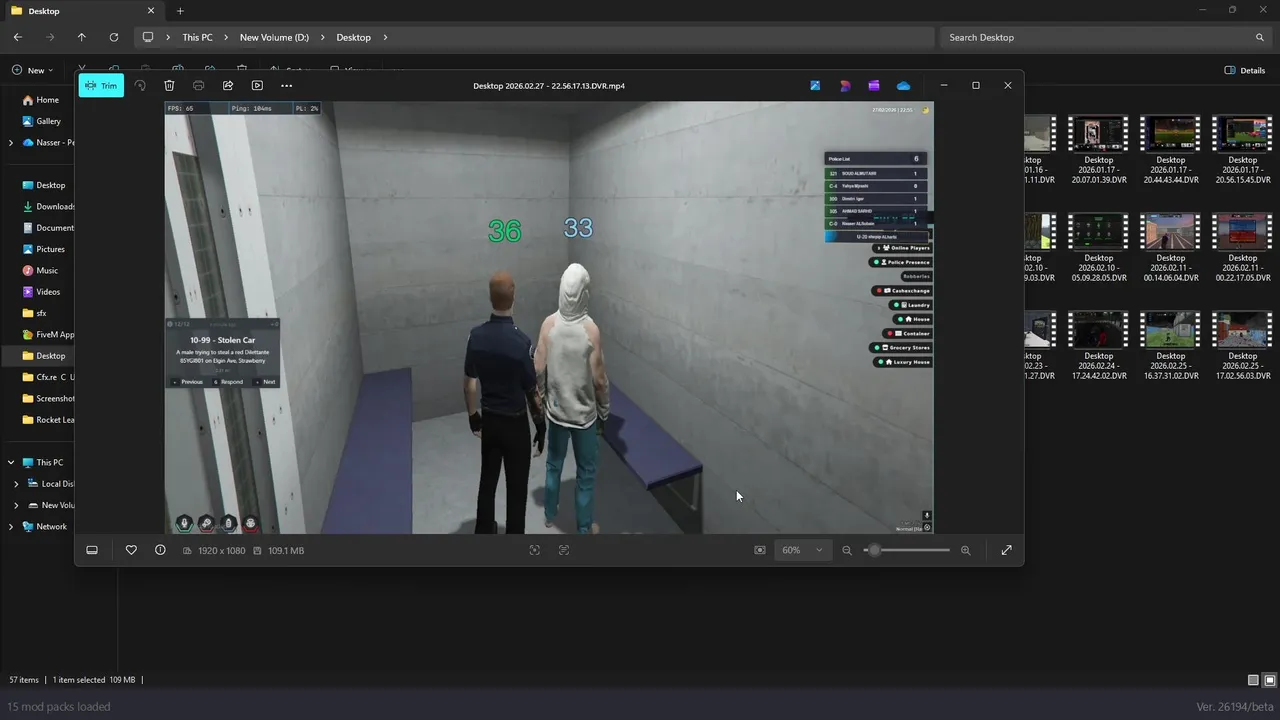Toggle the Details pane button

[x=1245, y=70]
